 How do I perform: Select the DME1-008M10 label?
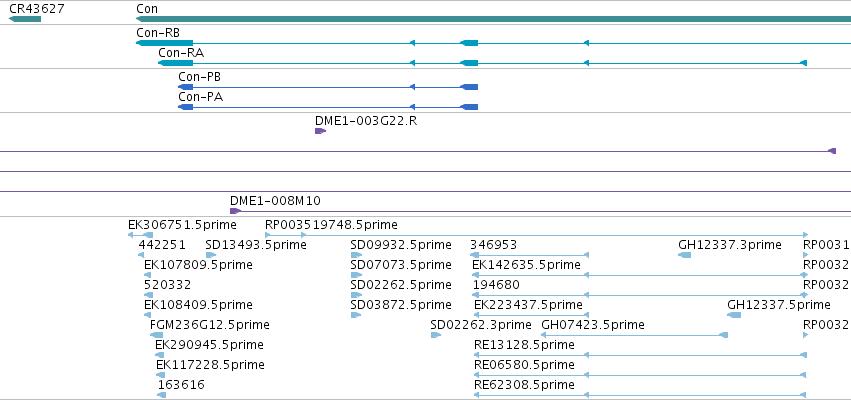275,201
